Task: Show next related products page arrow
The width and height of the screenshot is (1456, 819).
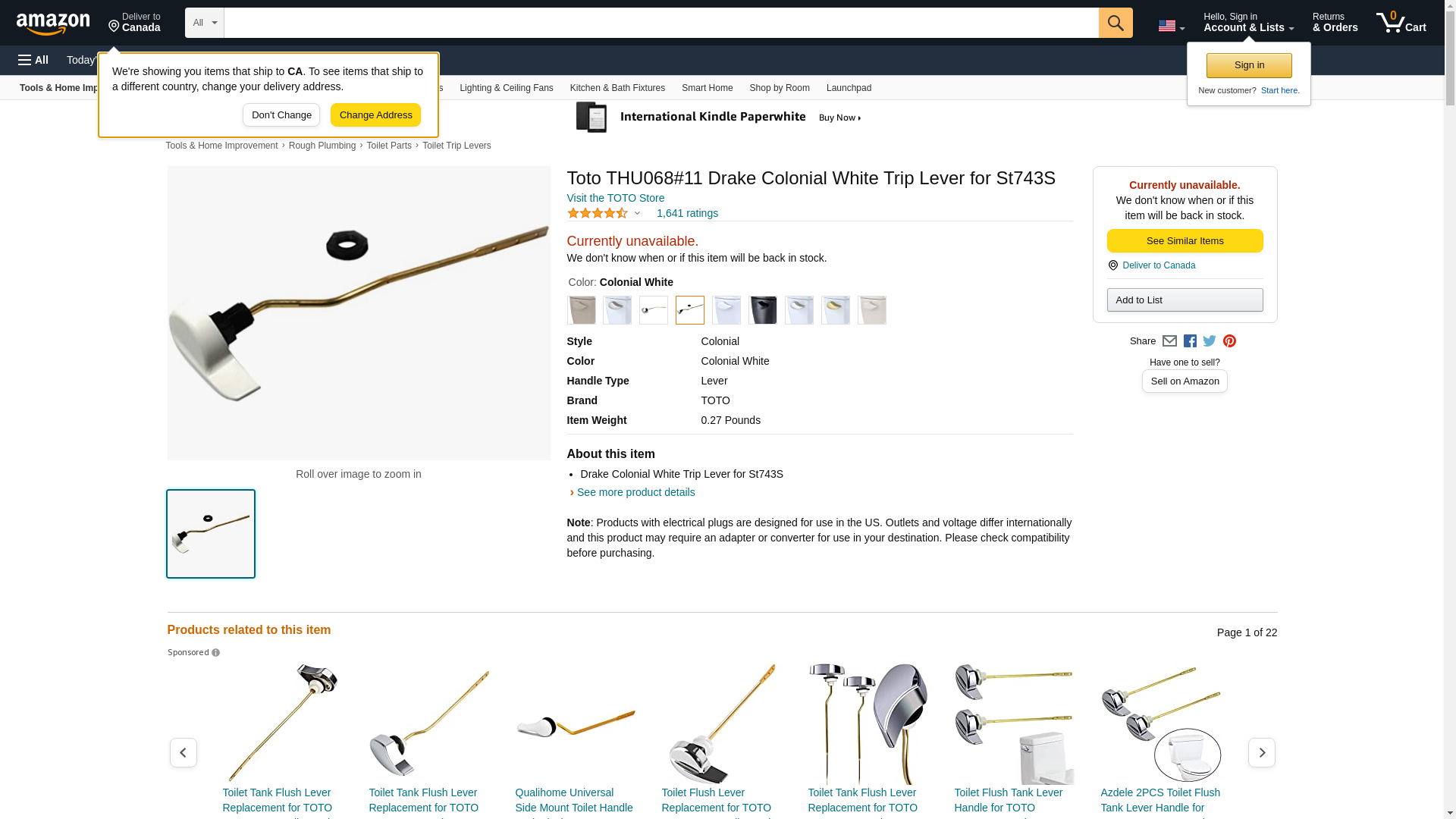Action: pyautogui.click(x=1261, y=752)
